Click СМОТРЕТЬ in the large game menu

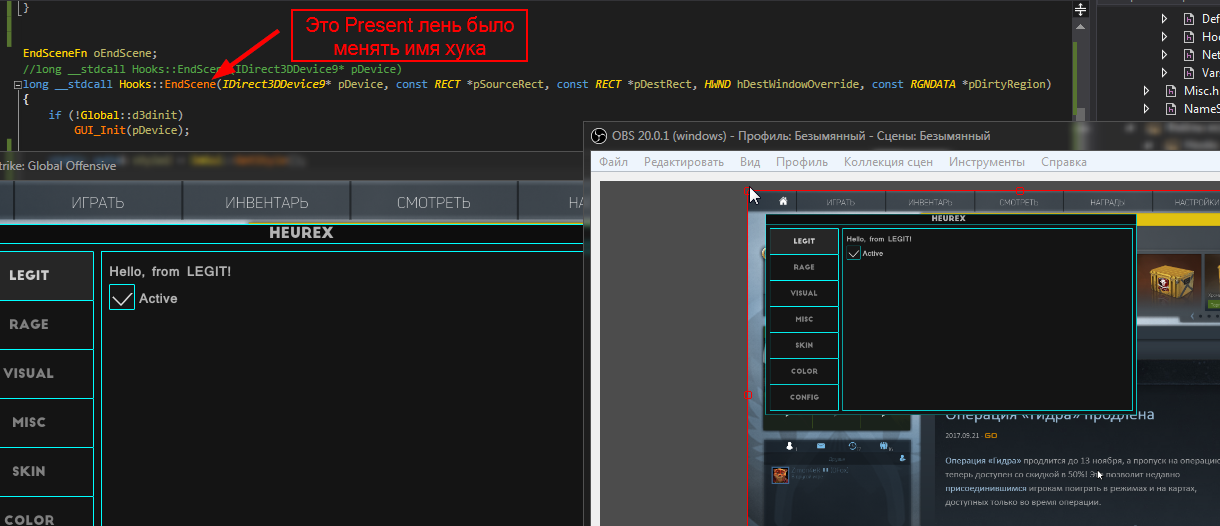pos(433,203)
